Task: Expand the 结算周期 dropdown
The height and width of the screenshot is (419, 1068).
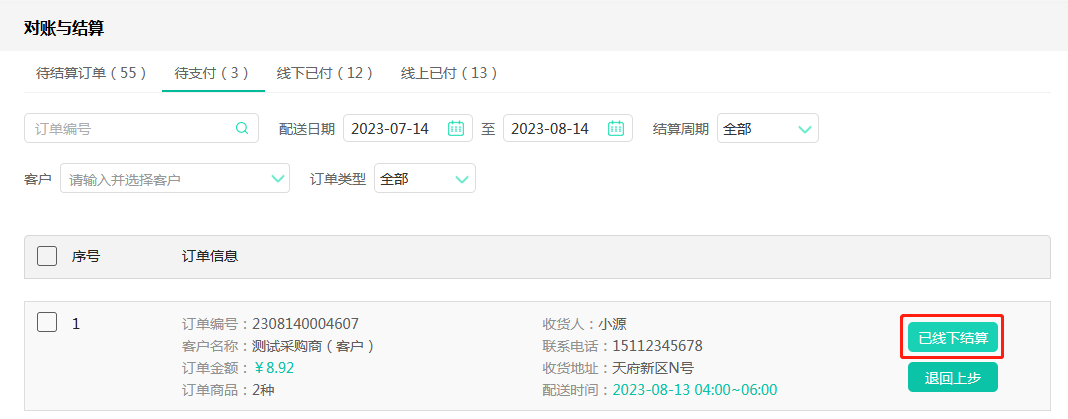Action: pyautogui.click(x=767, y=129)
